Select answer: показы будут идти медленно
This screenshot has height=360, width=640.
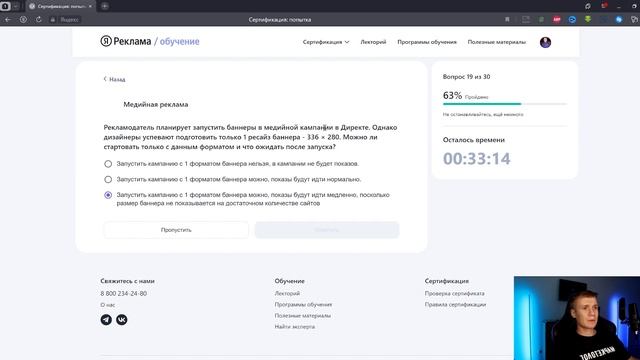[108, 195]
